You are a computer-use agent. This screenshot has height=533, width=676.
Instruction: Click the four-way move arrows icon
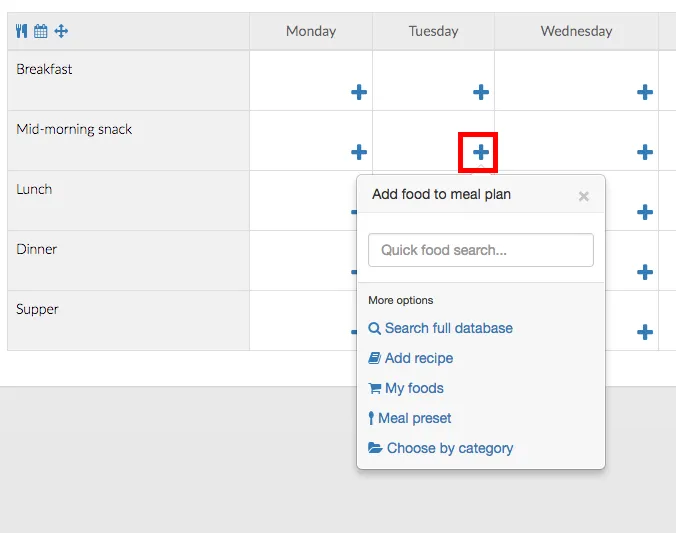click(61, 31)
